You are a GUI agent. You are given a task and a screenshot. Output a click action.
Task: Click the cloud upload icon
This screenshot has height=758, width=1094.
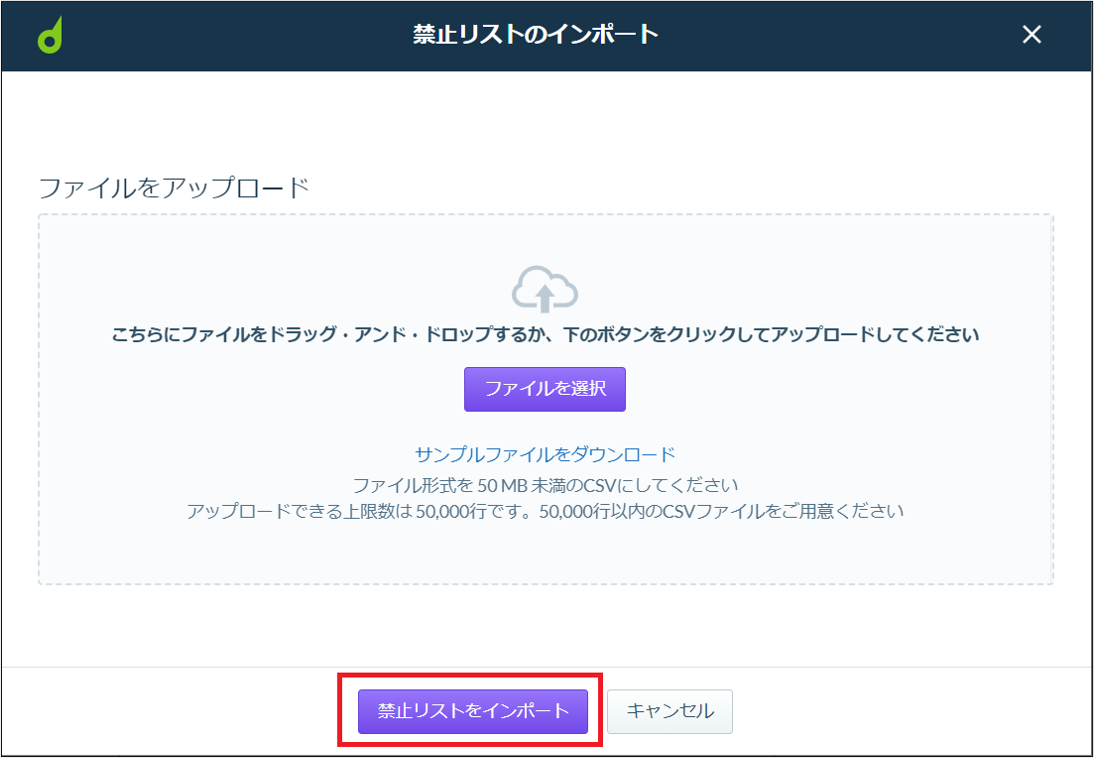[545, 288]
